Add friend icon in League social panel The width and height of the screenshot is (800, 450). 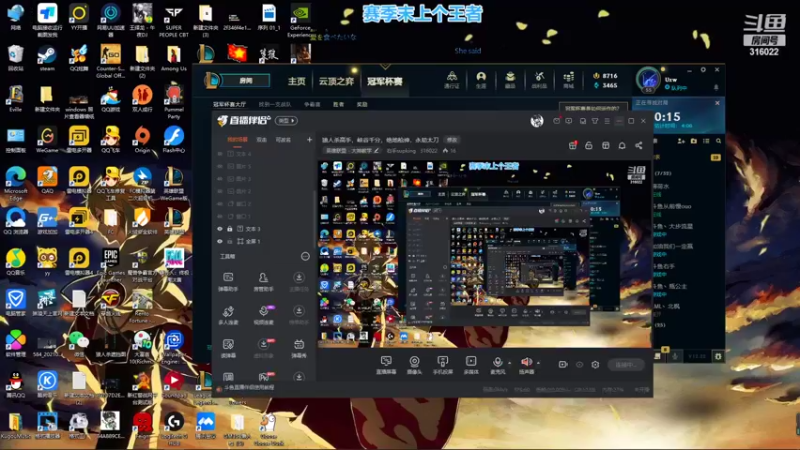pos(681,141)
